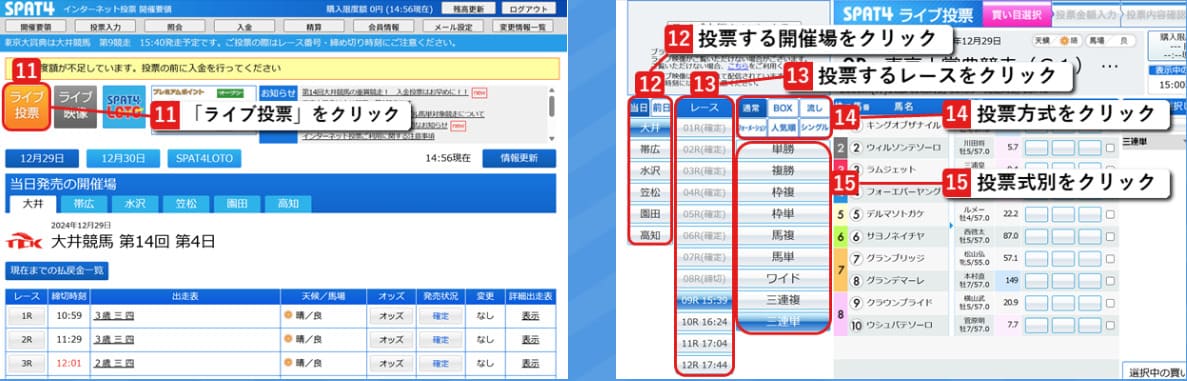This screenshot has height=381, width=1187.
Task: Select the シングル voting method button
Action: 814,127
